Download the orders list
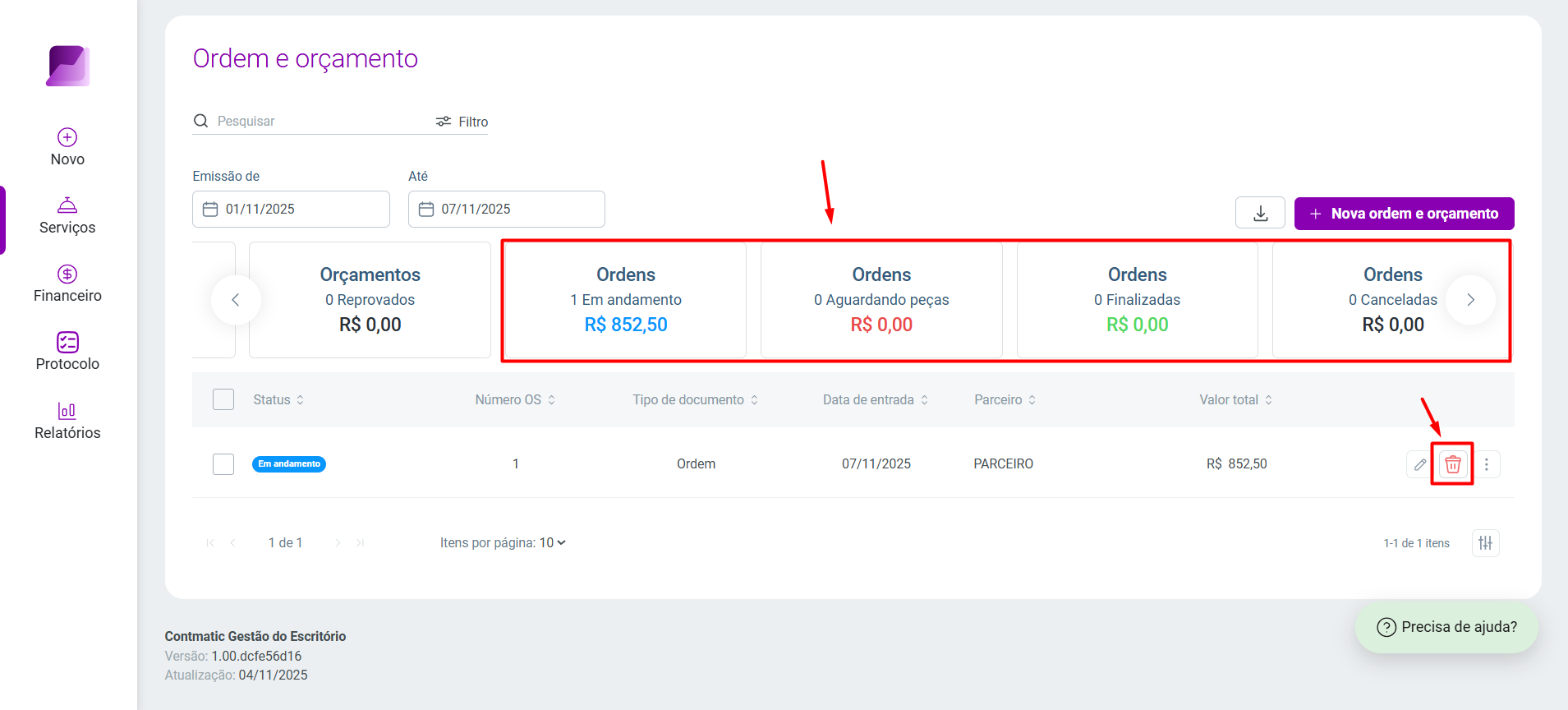This screenshot has width=1568, height=710. tap(1260, 214)
